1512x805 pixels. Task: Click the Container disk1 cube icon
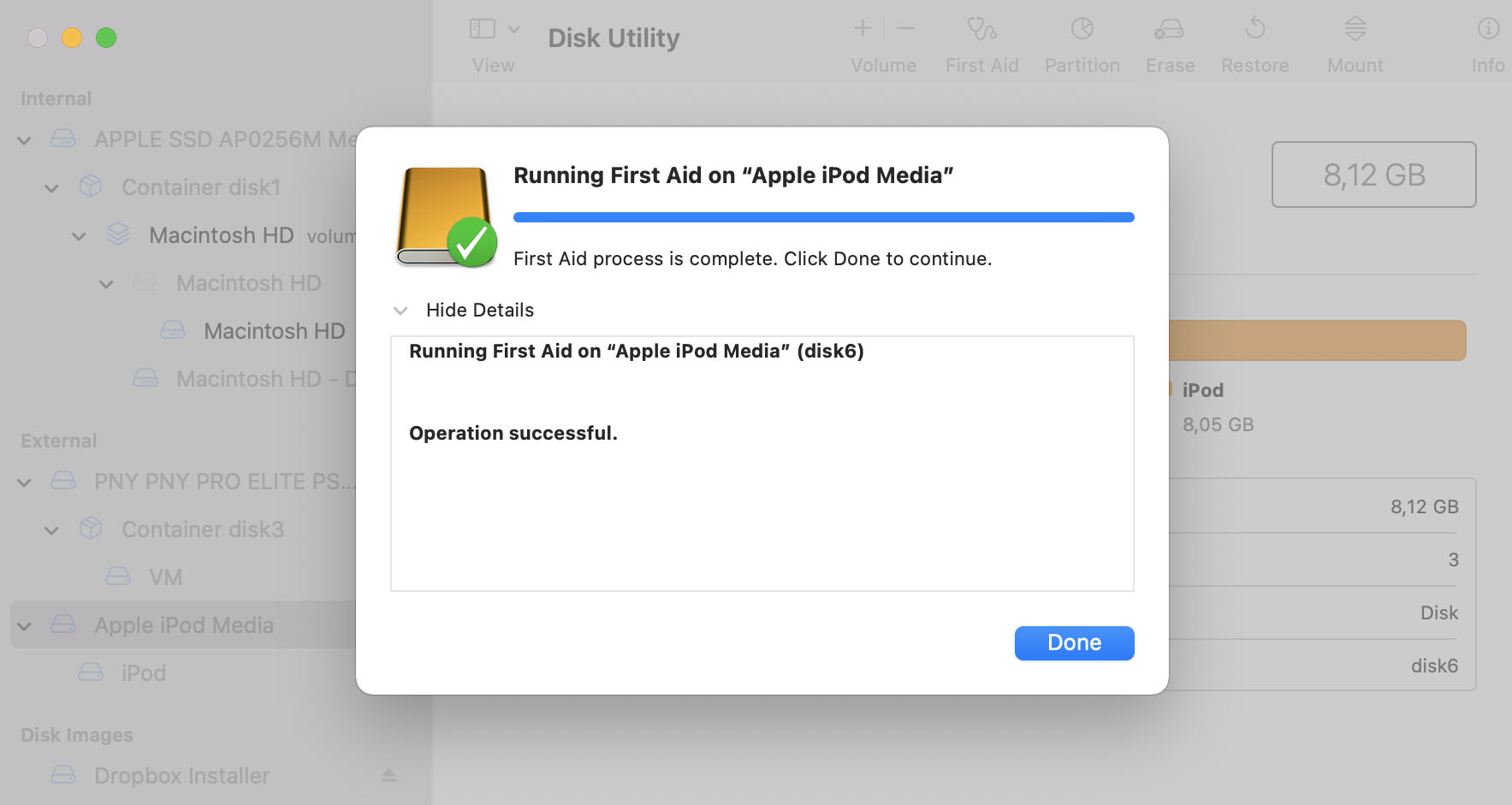pos(91,186)
